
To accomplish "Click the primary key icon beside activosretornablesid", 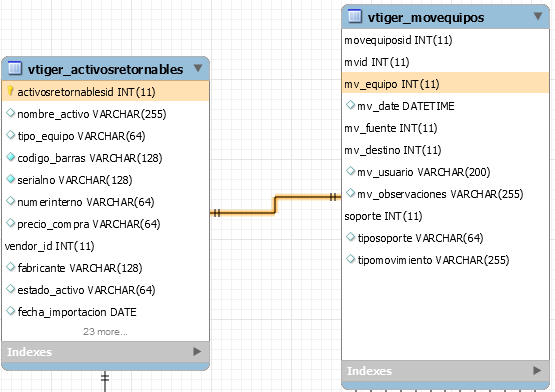I will point(10,91).
